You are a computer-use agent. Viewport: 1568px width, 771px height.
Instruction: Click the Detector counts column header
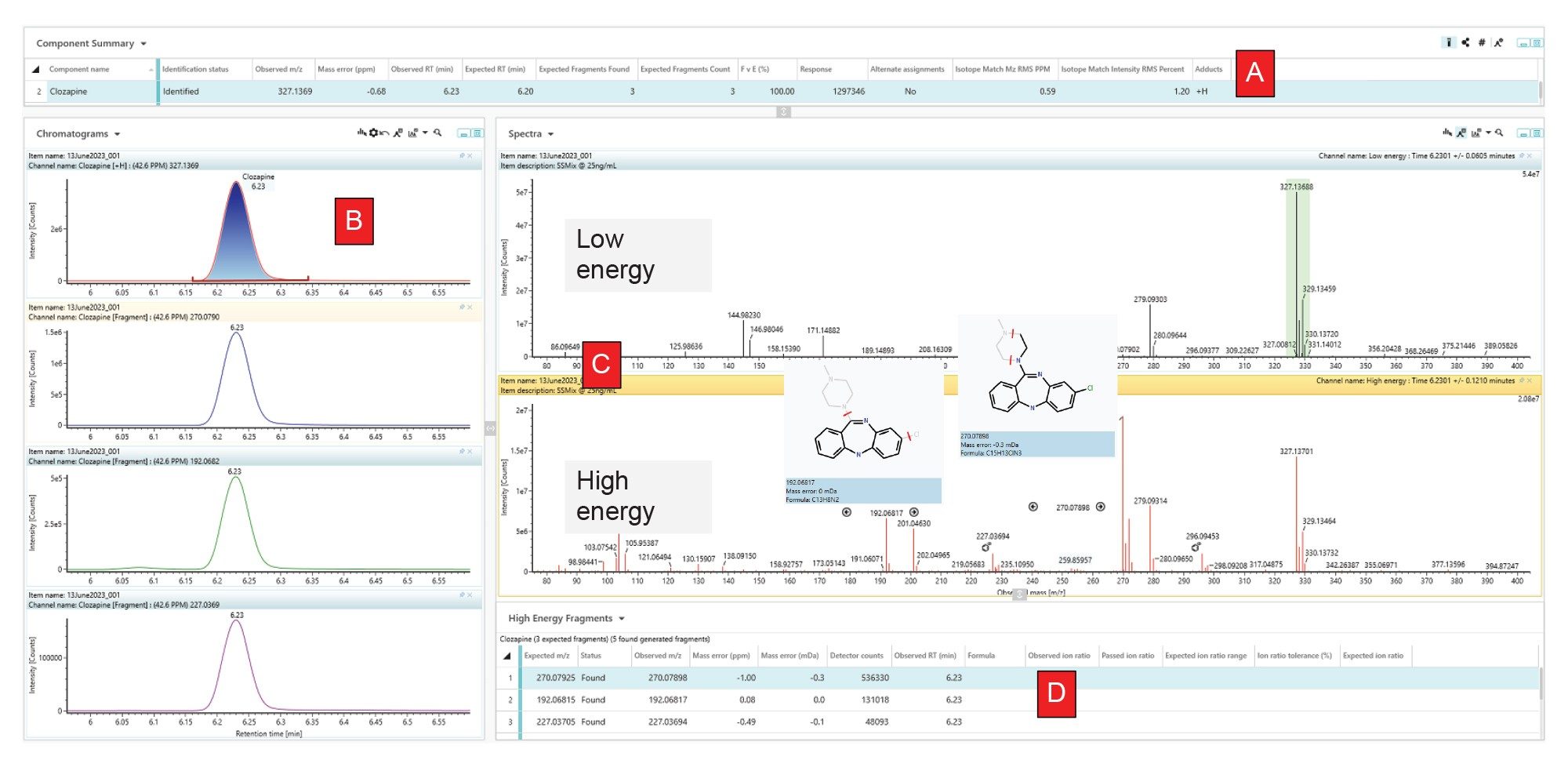pos(856,656)
